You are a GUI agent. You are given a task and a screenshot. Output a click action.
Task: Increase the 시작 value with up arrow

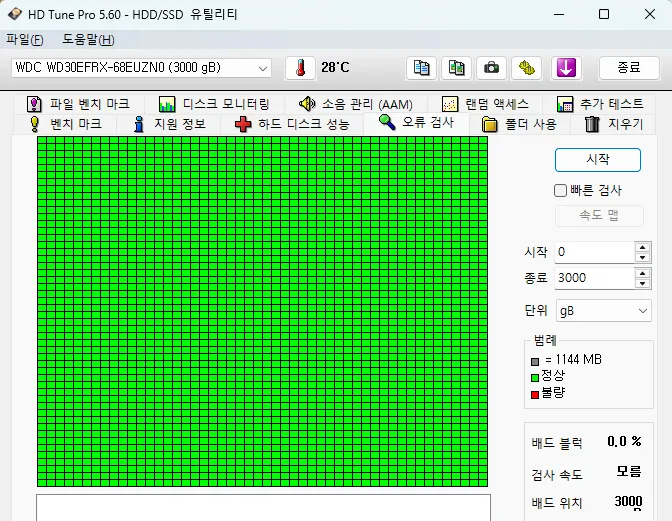click(642, 247)
